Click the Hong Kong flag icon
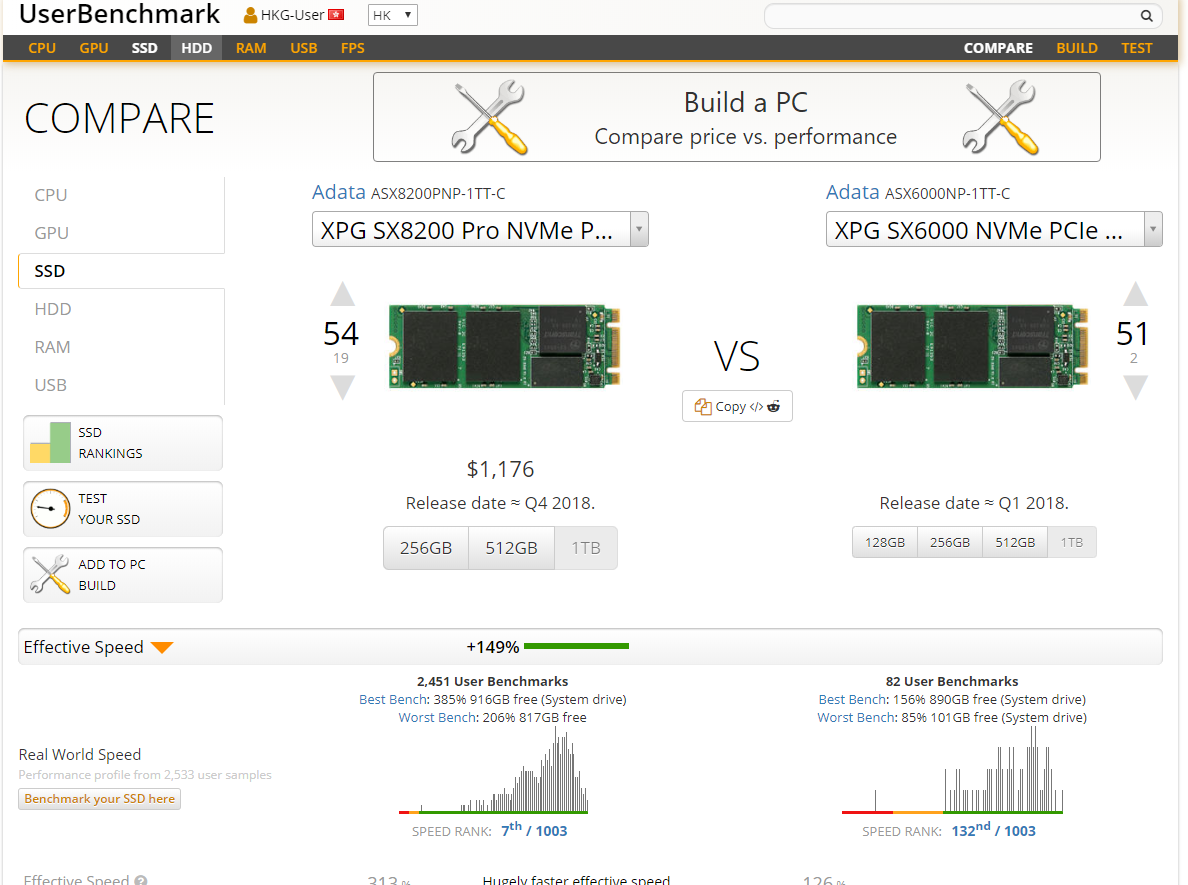The width and height of the screenshot is (1188, 885). 336,15
